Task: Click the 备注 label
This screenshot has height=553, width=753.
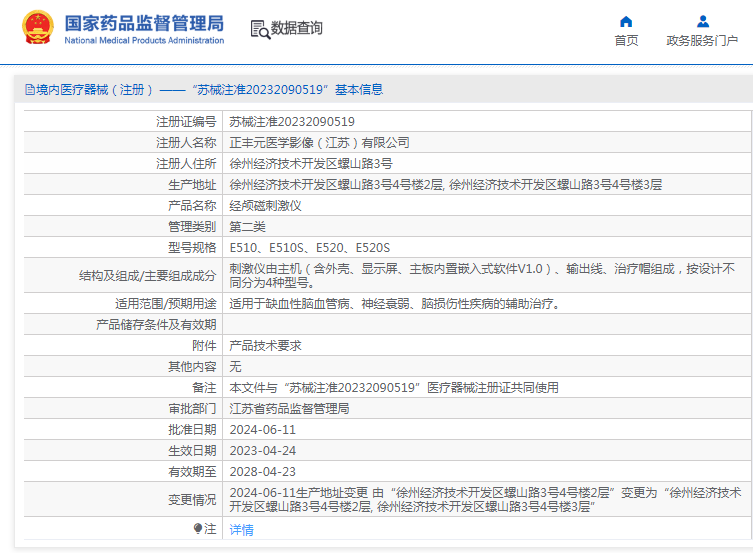Action: (x=205, y=388)
